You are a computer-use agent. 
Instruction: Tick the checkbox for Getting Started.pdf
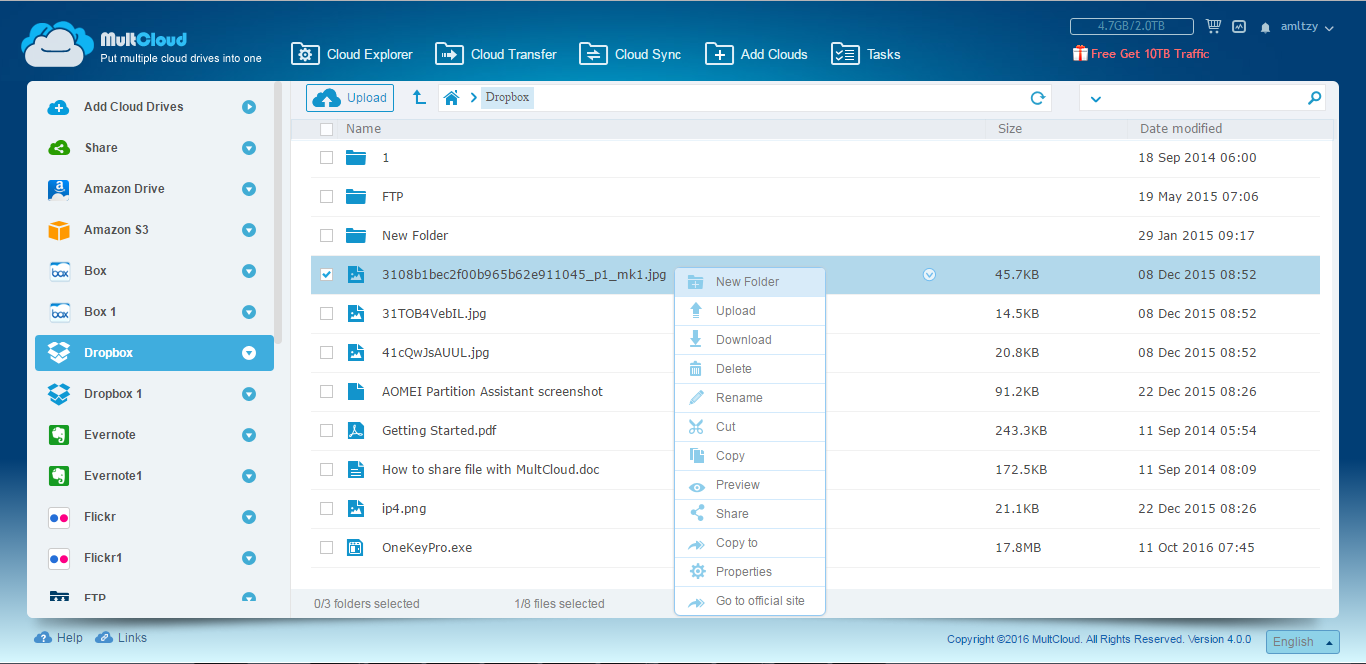point(326,431)
